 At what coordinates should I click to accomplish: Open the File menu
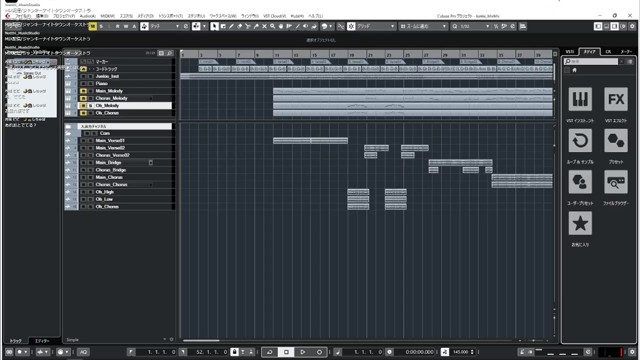click(23, 16)
